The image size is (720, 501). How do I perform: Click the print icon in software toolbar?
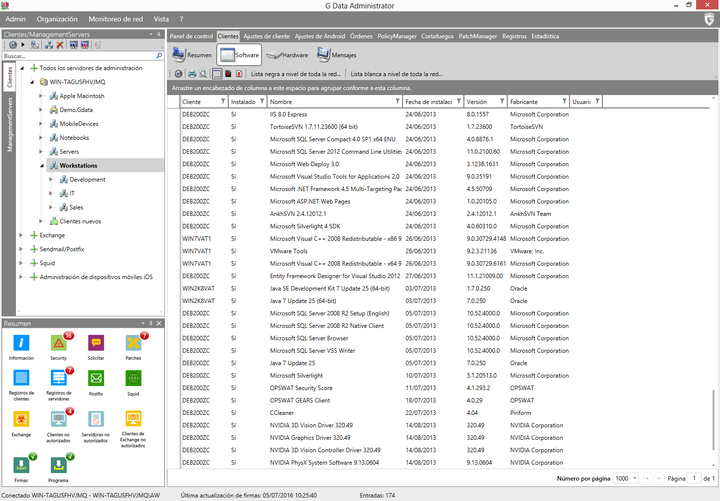[192, 73]
